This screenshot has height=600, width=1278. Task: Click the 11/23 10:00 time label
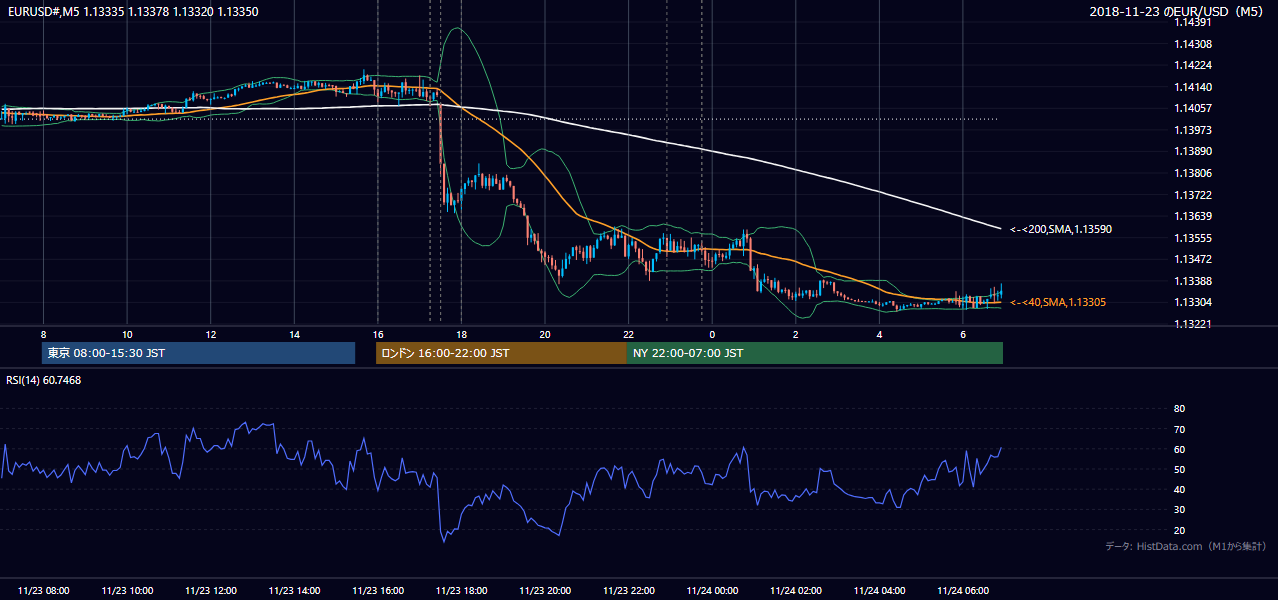point(128,590)
